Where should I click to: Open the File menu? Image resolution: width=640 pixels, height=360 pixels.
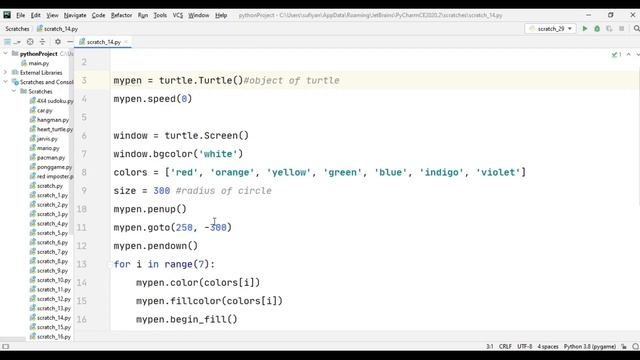coord(20,15)
